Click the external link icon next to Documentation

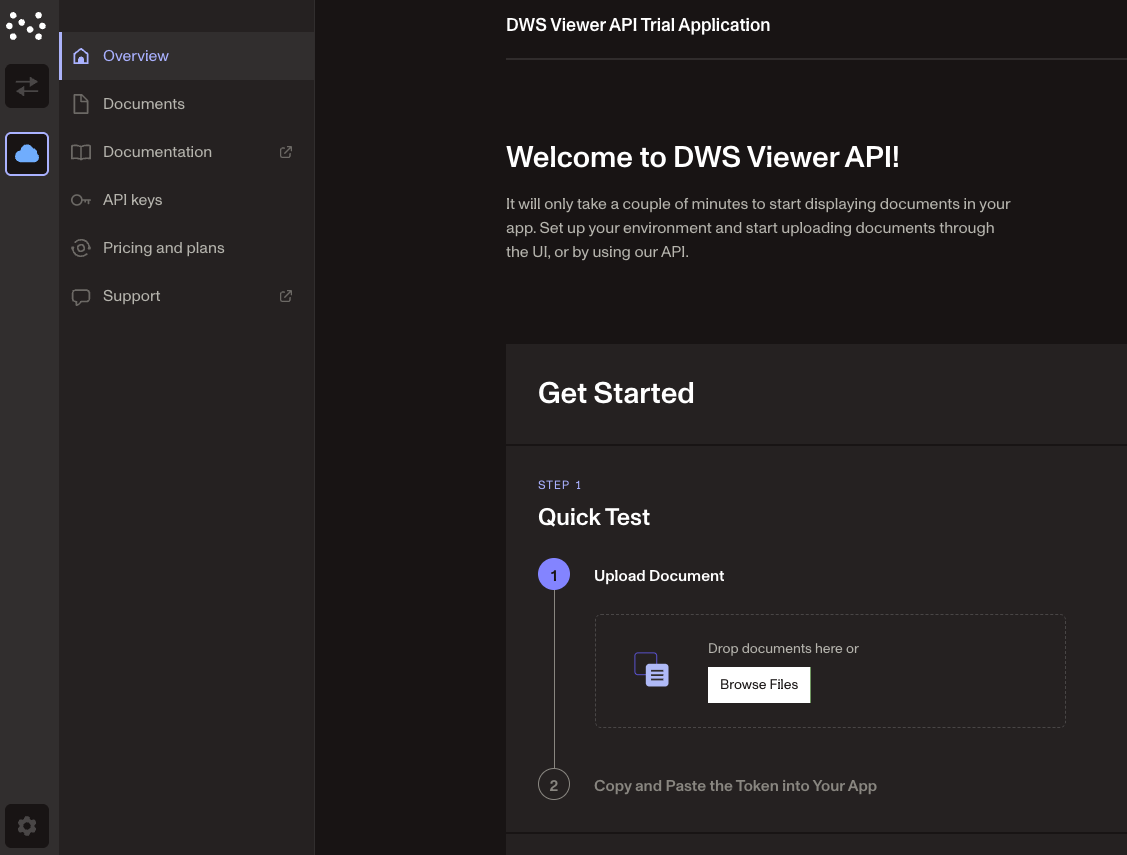pyautogui.click(x=286, y=152)
